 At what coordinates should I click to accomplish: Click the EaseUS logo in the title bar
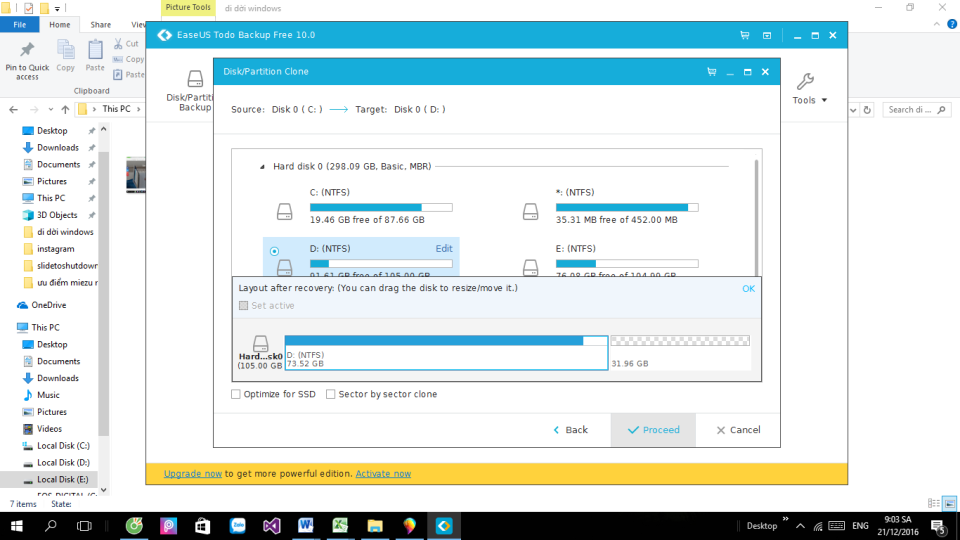[165, 36]
